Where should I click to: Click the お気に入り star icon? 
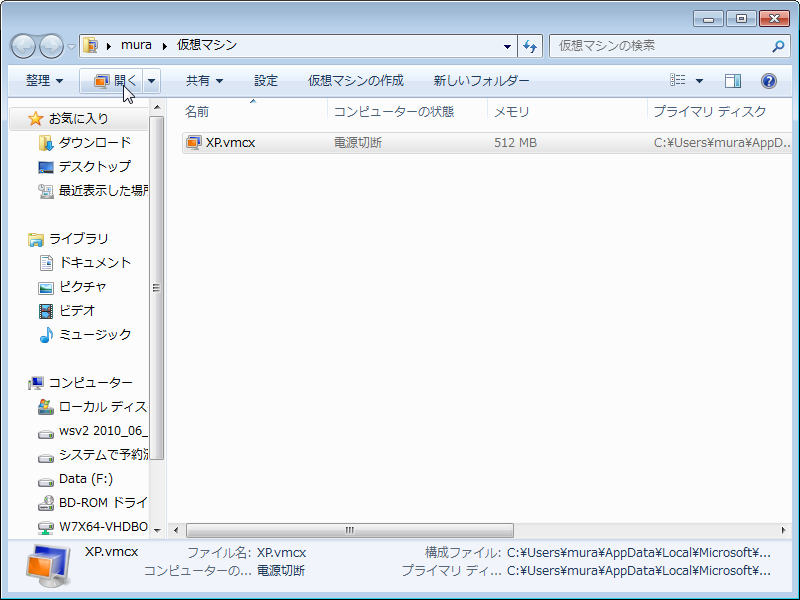(35, 119)
